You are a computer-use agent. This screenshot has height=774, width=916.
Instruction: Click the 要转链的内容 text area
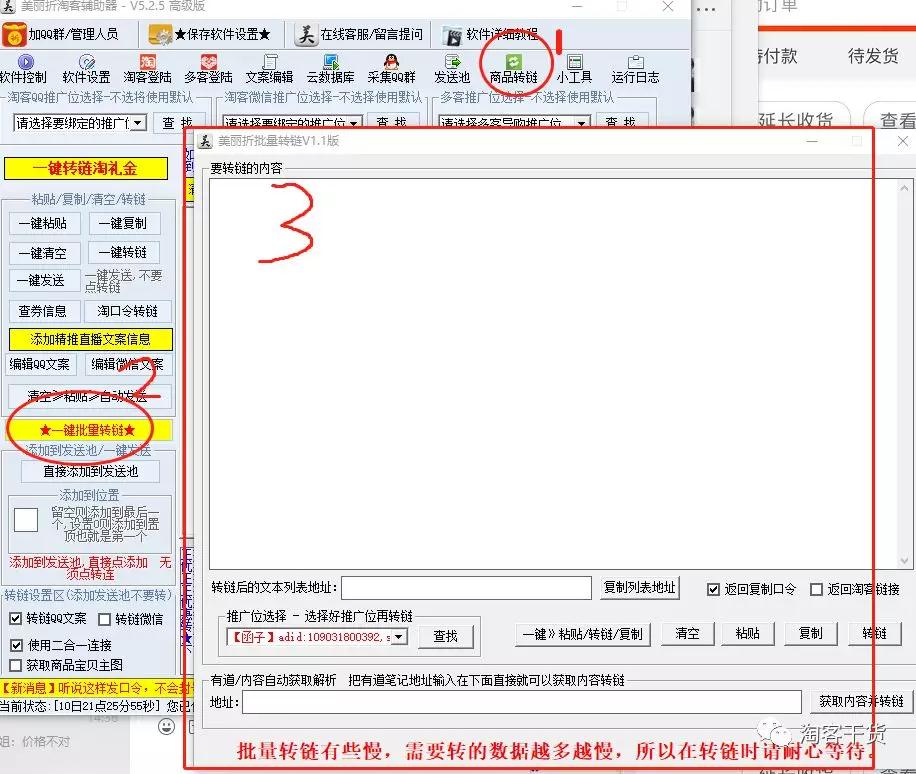coord(554,374)
